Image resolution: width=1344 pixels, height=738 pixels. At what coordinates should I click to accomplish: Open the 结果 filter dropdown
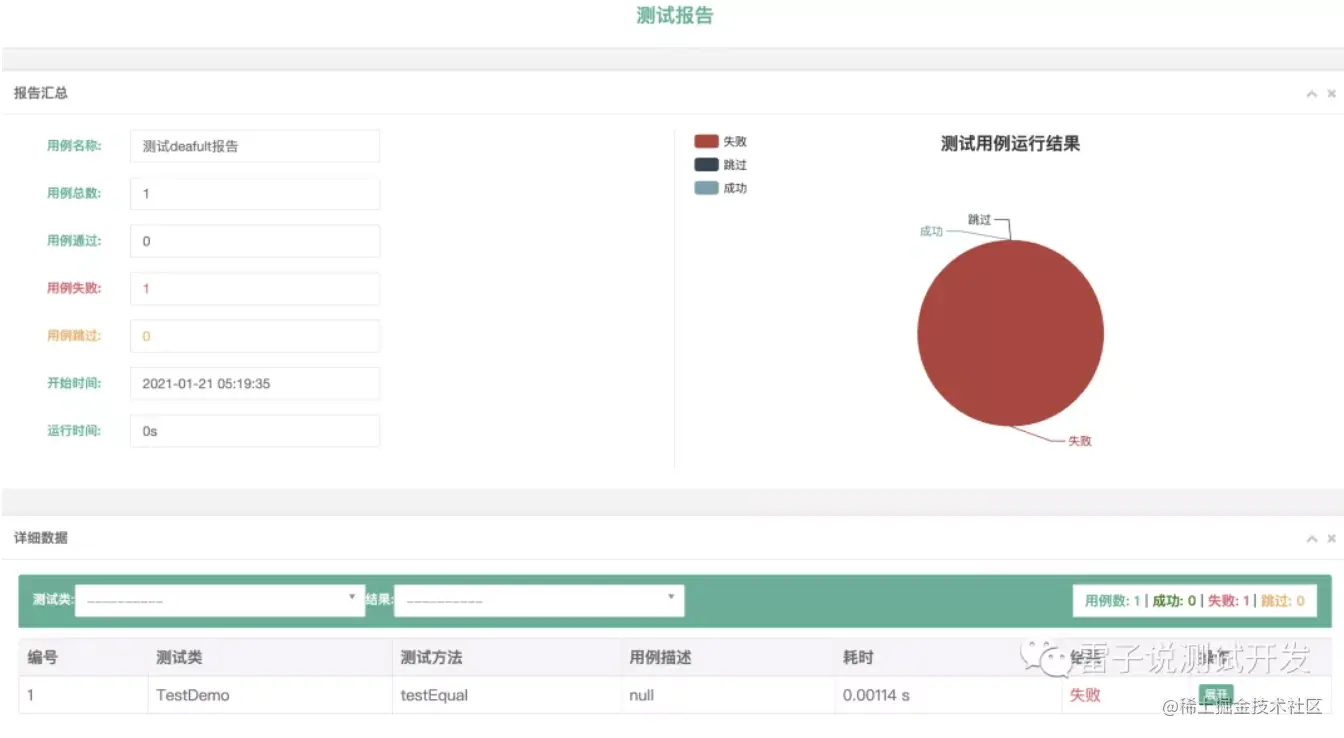pos(539,600)
